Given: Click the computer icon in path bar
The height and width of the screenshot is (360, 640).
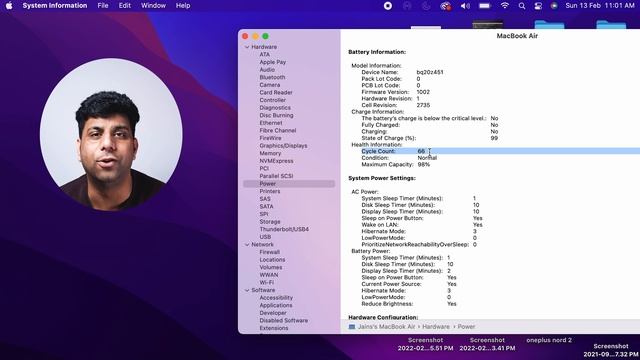Looking at the screenshot, I should coord(352,327).
